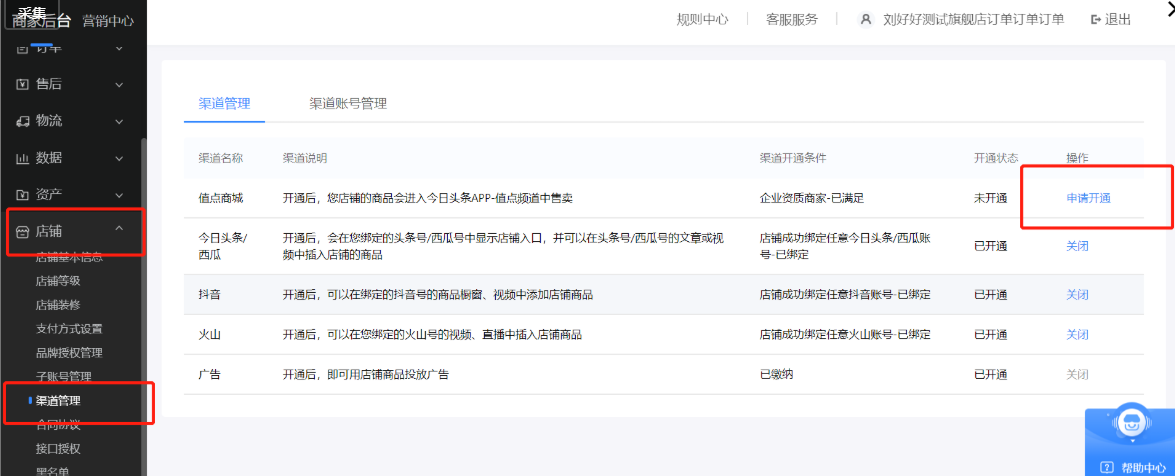Click the 抖音 channel name cell
Viewport: 1175px width, 476px height.
pos(210,295)
